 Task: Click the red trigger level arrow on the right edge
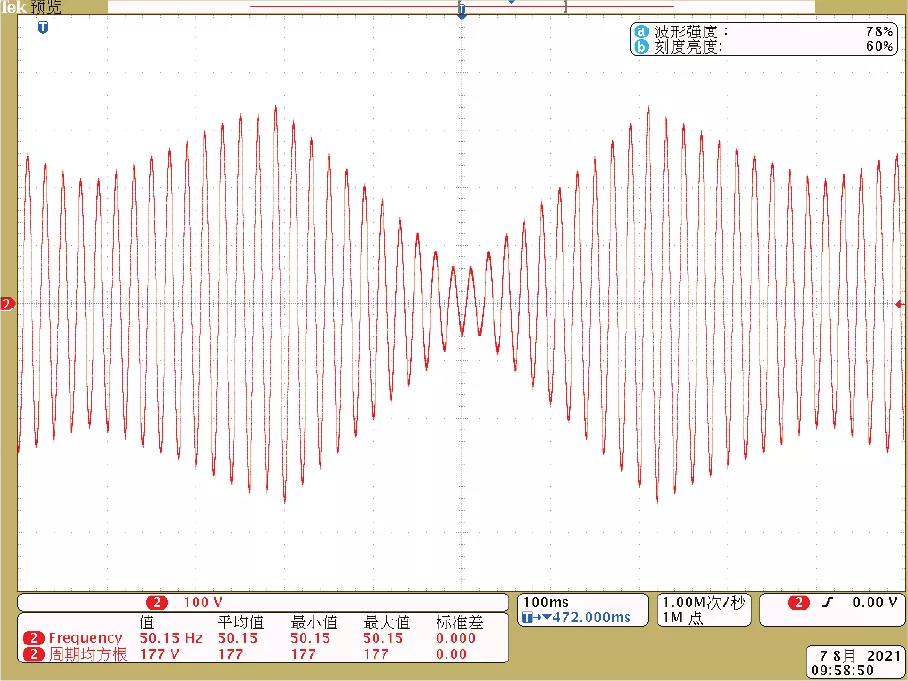[899, 304]
